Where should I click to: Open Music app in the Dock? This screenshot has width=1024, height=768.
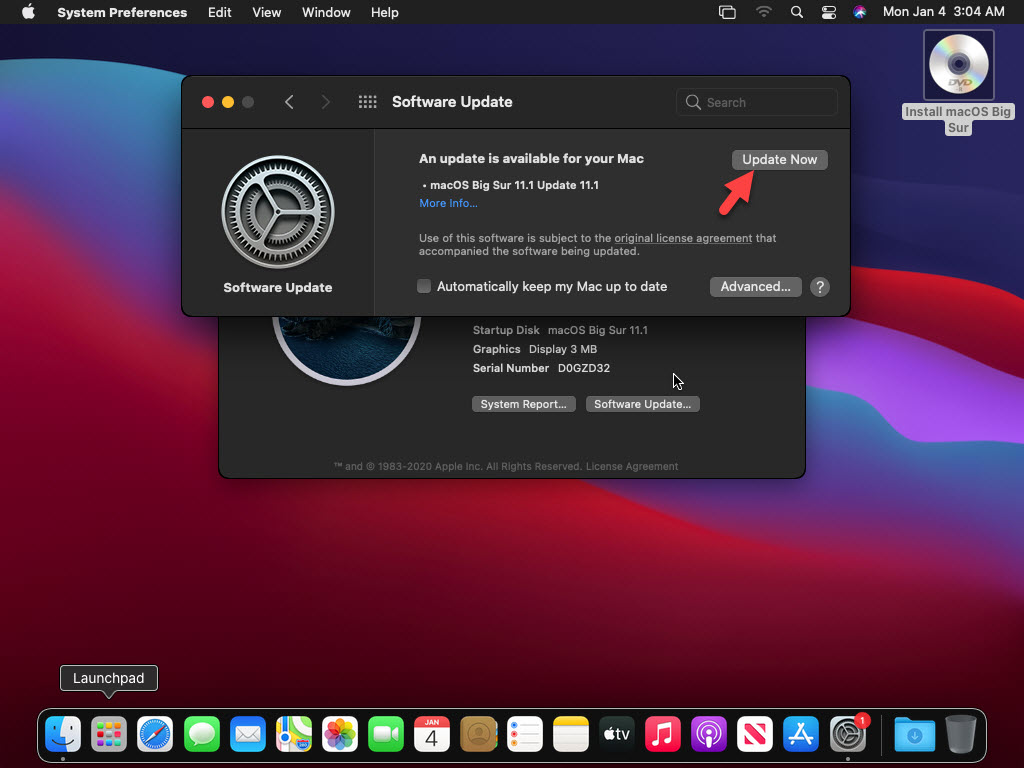pos(663,734)
